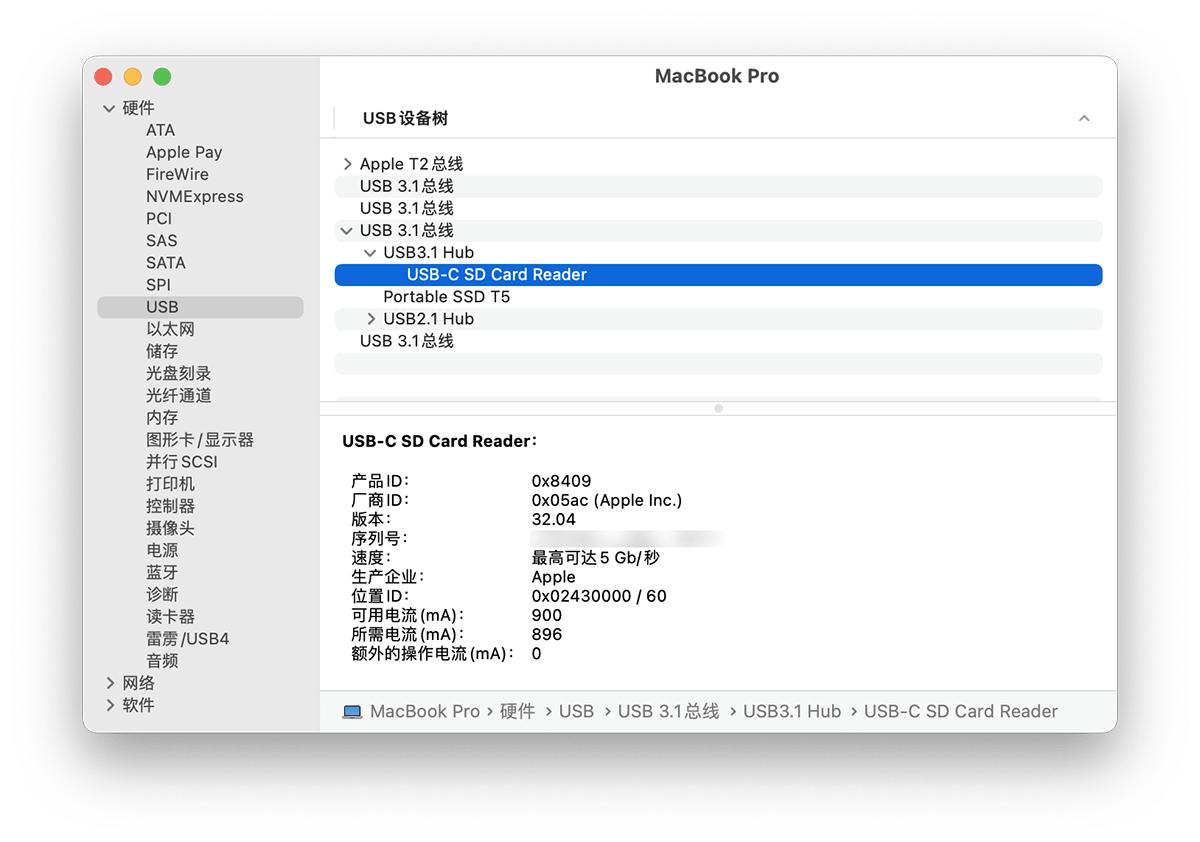1200x842 pixels.
Task: Expand the 网络 sidebar section
Action: pos(110,683)
